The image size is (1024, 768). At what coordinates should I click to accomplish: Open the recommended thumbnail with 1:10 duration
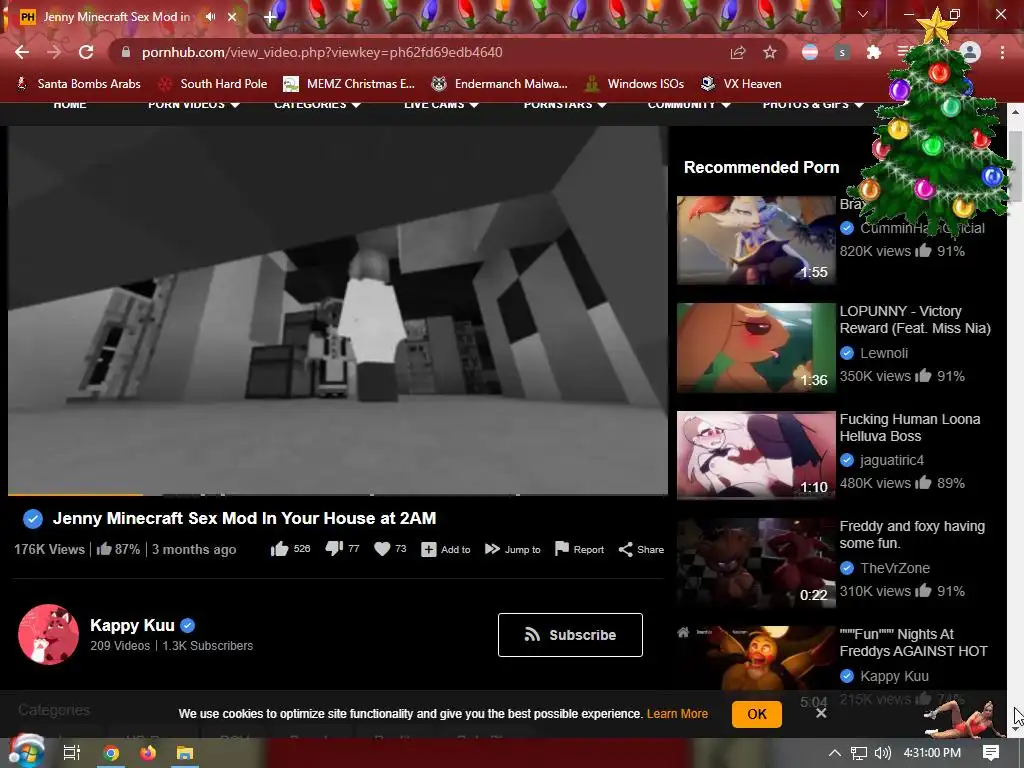(756, 455)
